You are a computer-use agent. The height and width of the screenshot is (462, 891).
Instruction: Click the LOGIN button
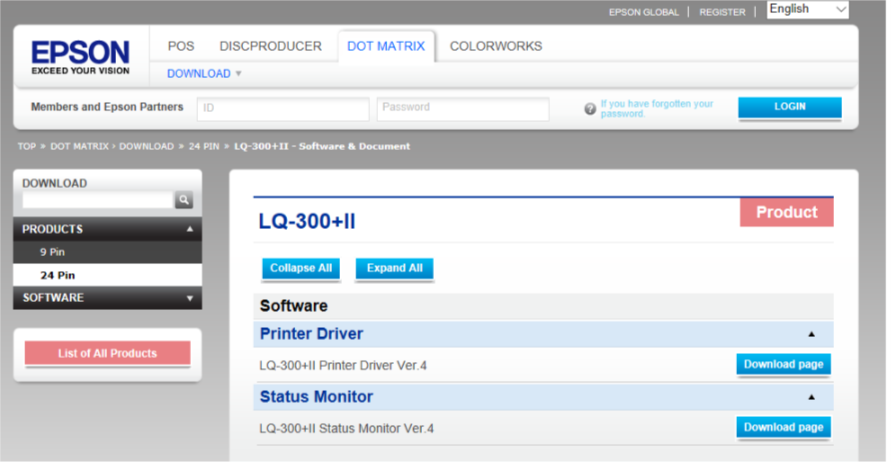click(790, 107)
